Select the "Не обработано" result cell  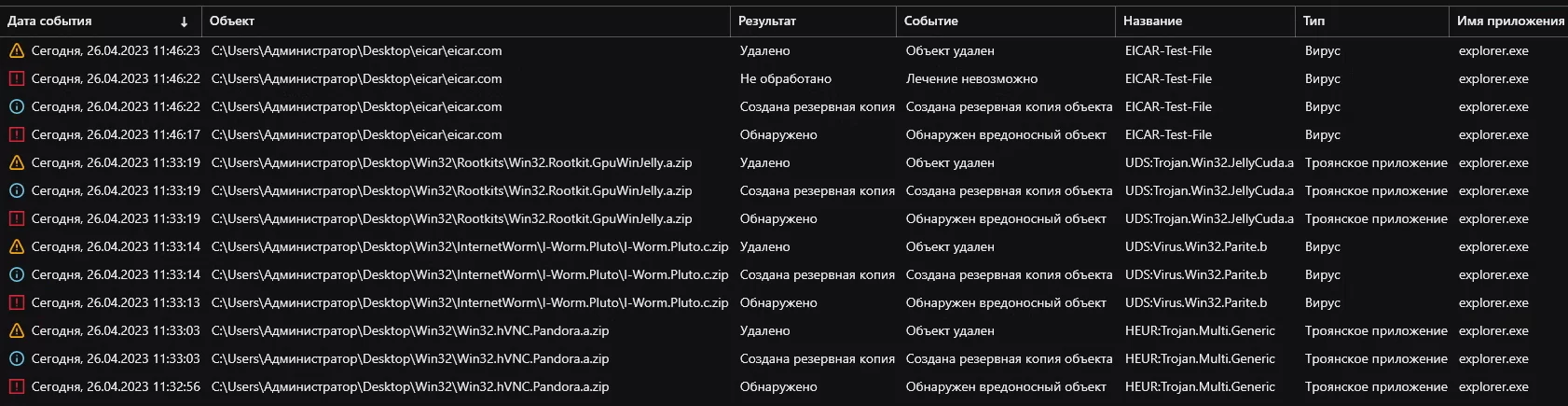coord(786,78)
